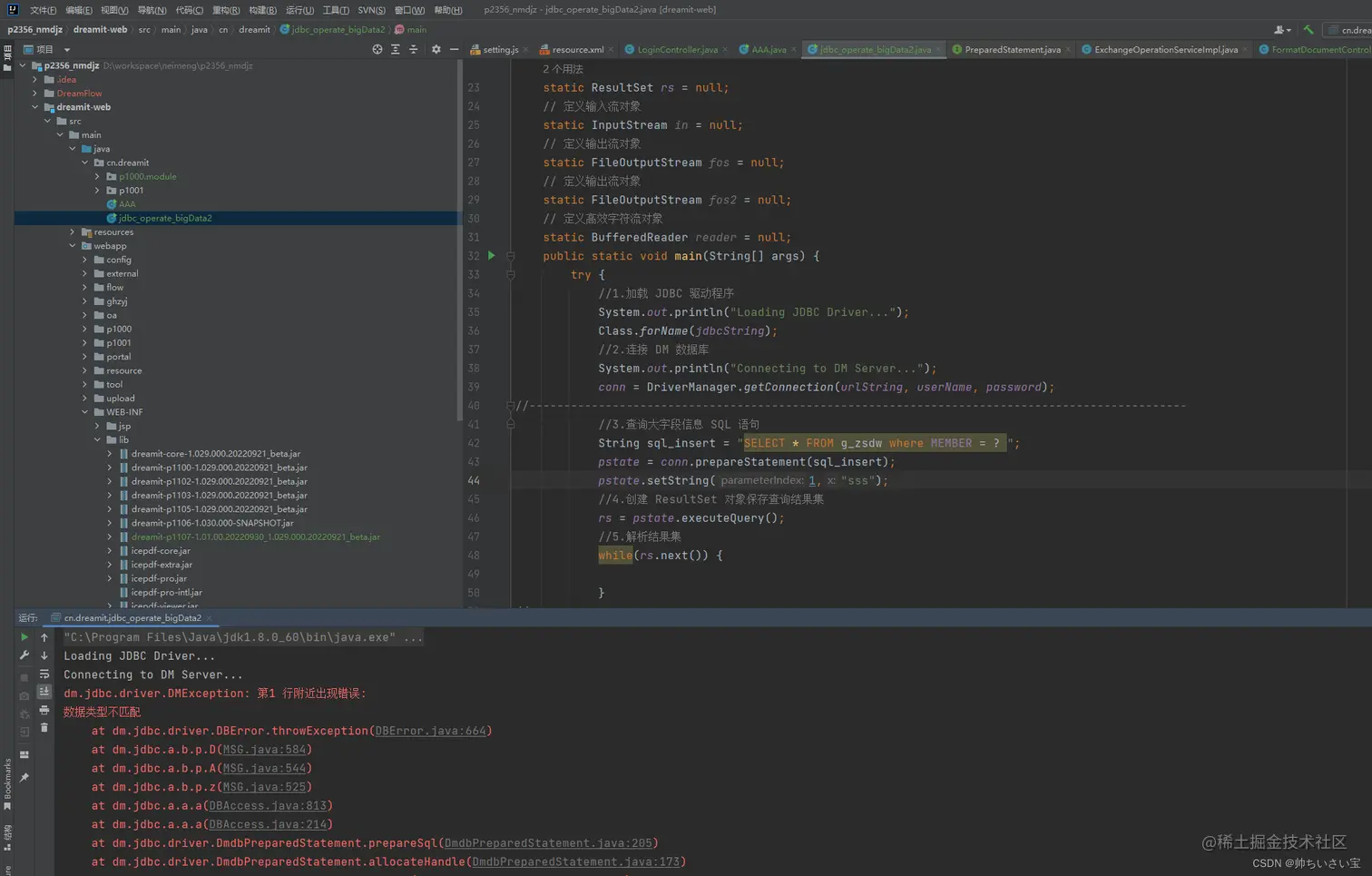
Task: Click gutter Run arrow beside main method
Action: coord(492,256)
